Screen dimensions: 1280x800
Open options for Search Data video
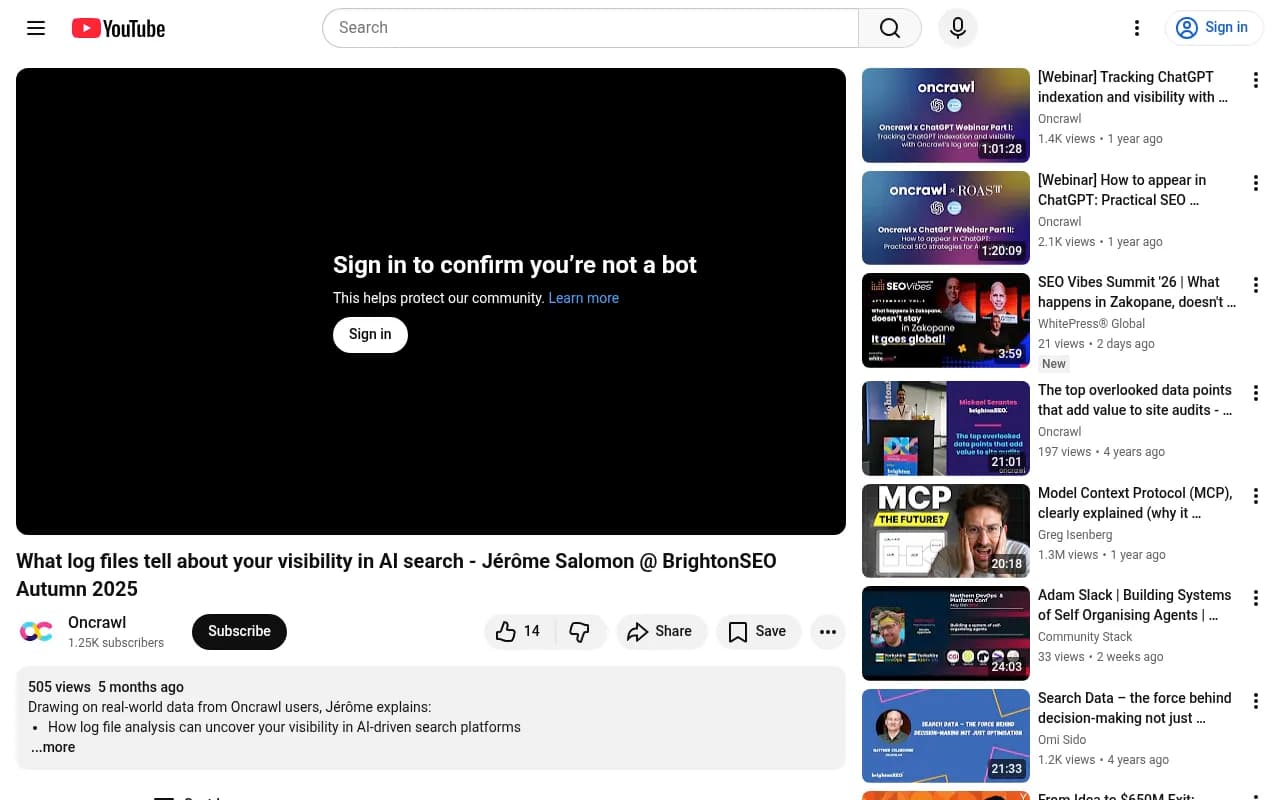click(1256, 701)
